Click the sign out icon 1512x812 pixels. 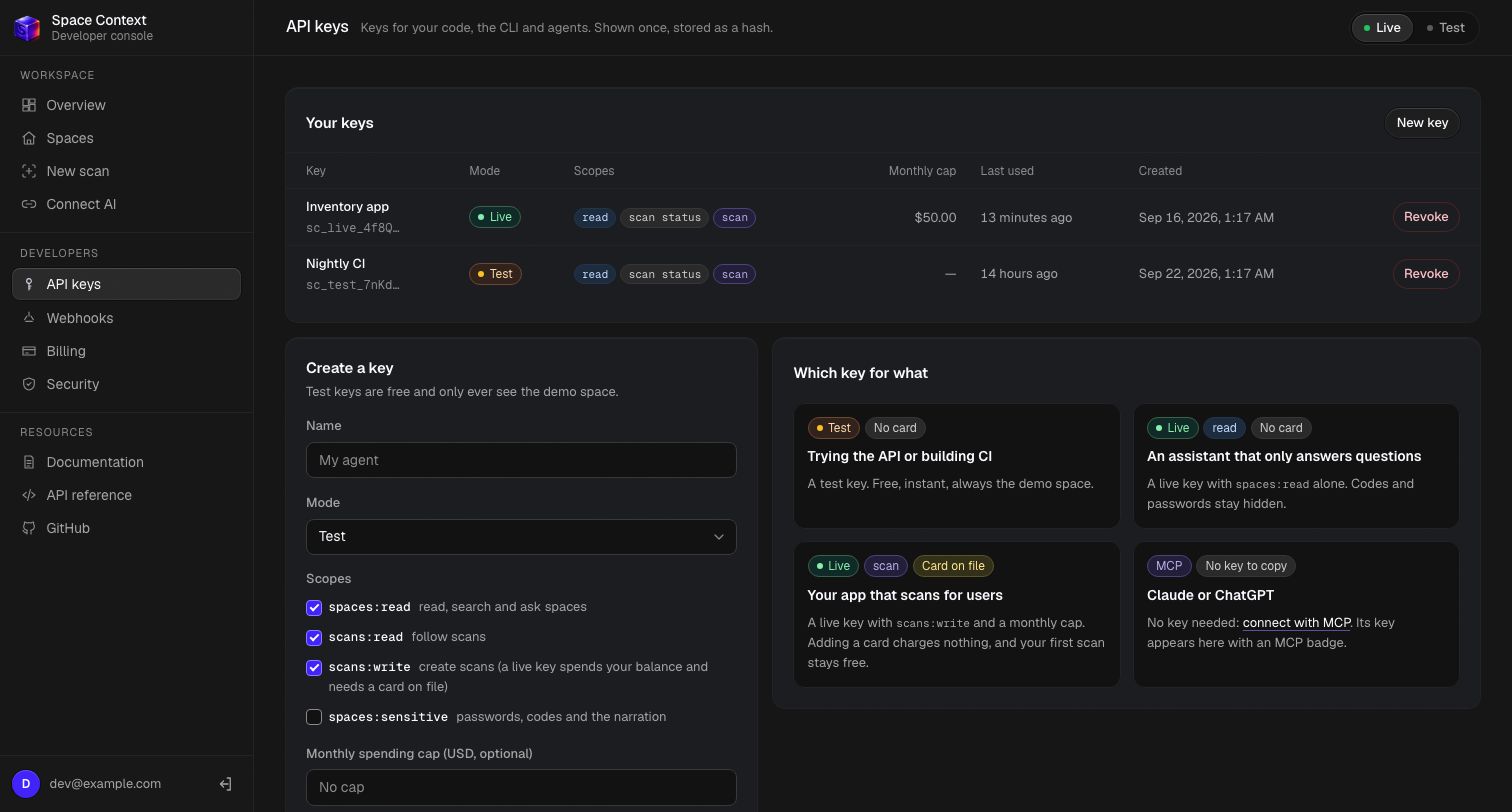coord(225,784)
